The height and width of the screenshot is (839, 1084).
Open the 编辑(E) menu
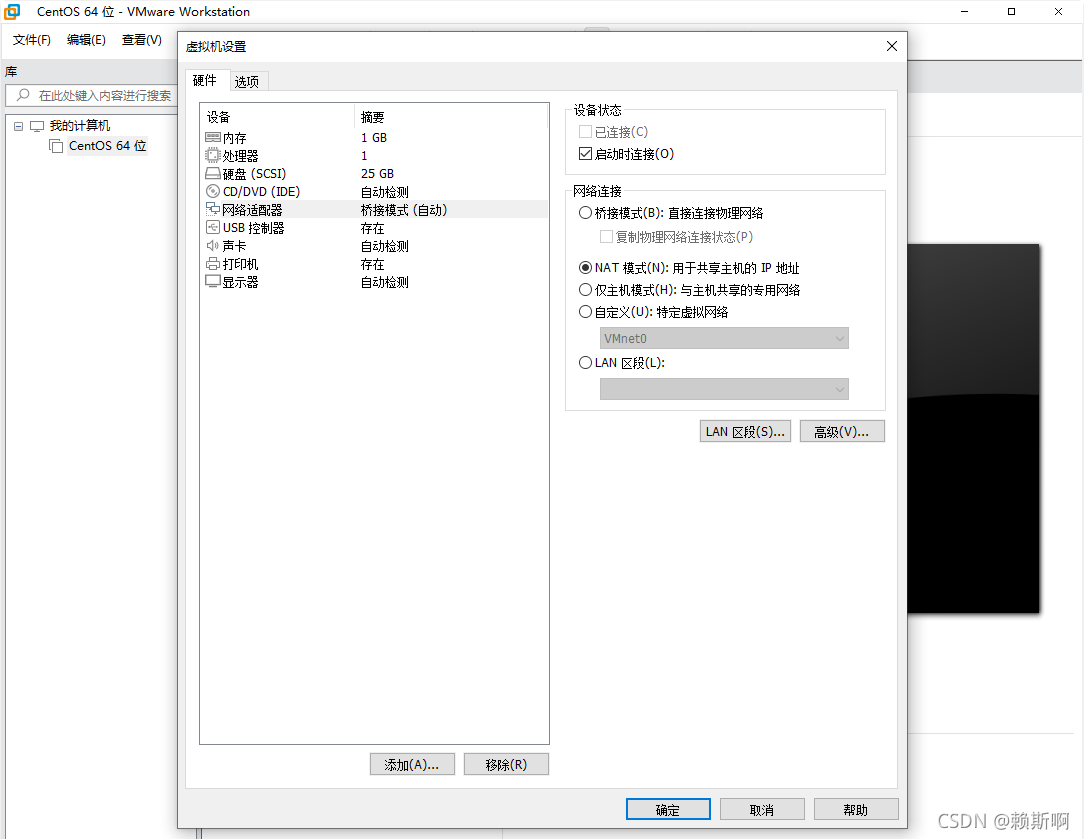pos(86,39)
